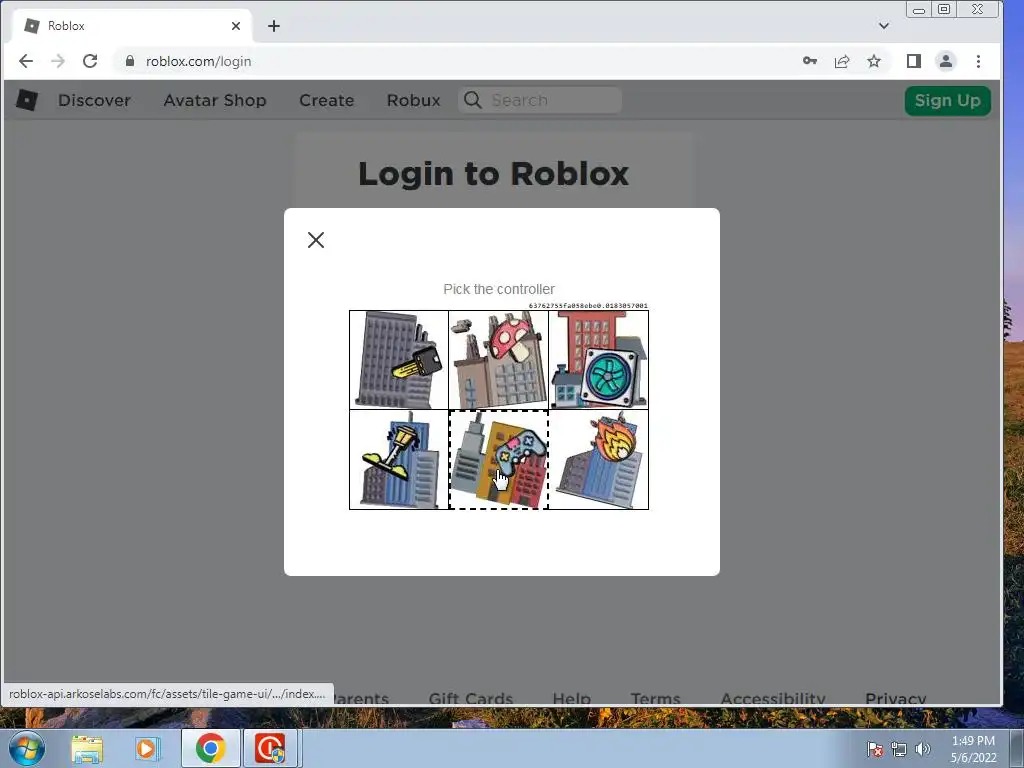Click the browser forward arrow
The height and width of the screenshot is (768, 1024).
click(58, 61)
